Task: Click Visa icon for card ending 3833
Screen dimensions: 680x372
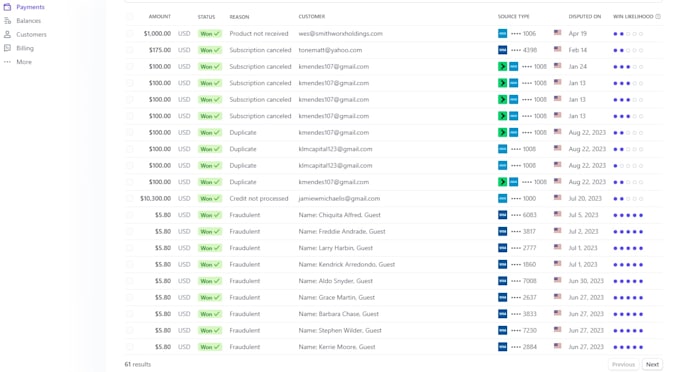Action: (502, 313)
